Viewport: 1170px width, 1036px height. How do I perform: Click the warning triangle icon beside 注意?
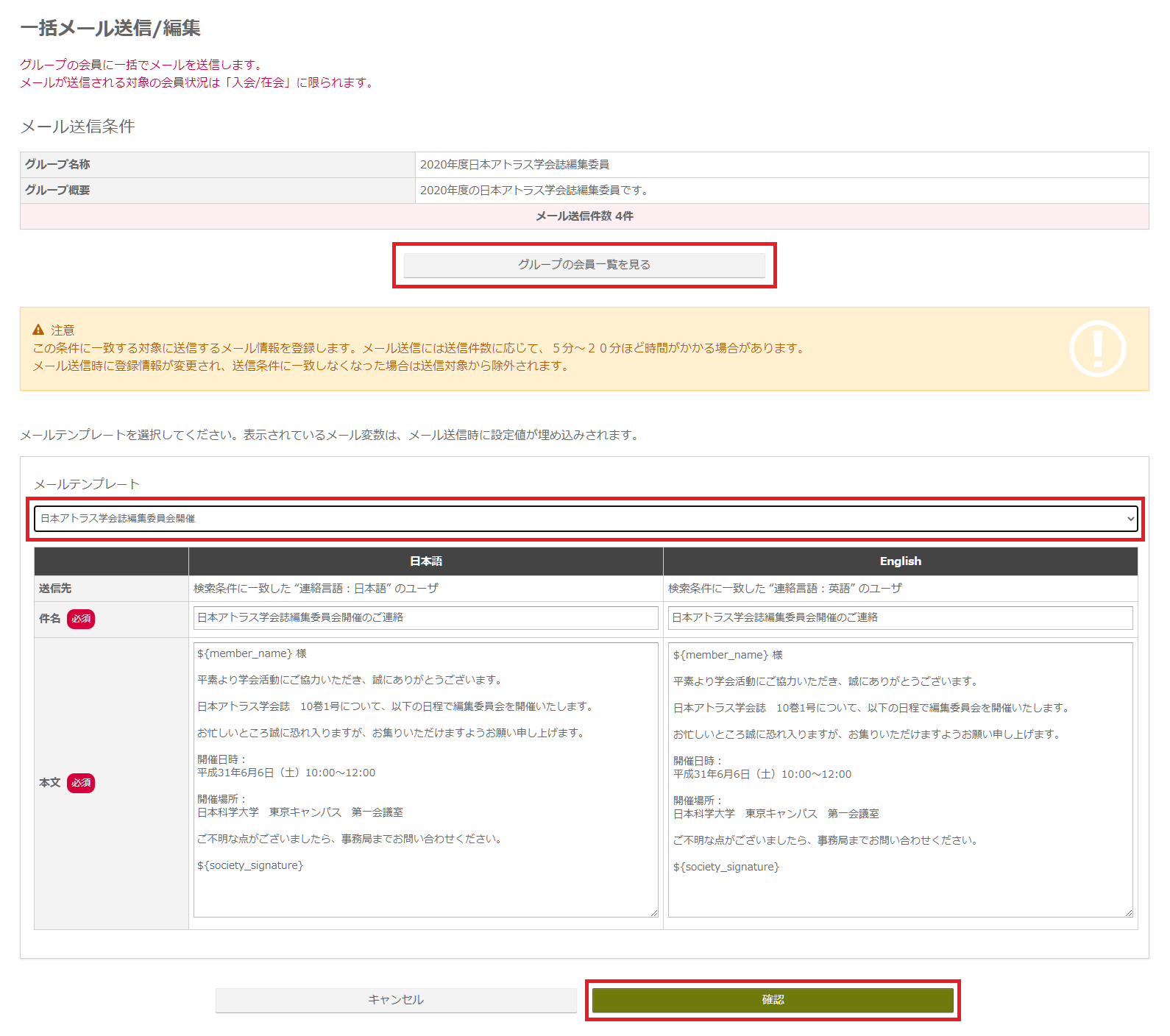pos(38,330)
